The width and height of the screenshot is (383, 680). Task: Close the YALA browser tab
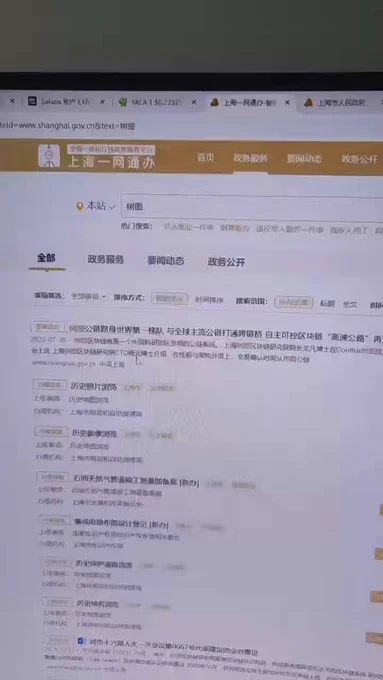(x=193, y=102)
